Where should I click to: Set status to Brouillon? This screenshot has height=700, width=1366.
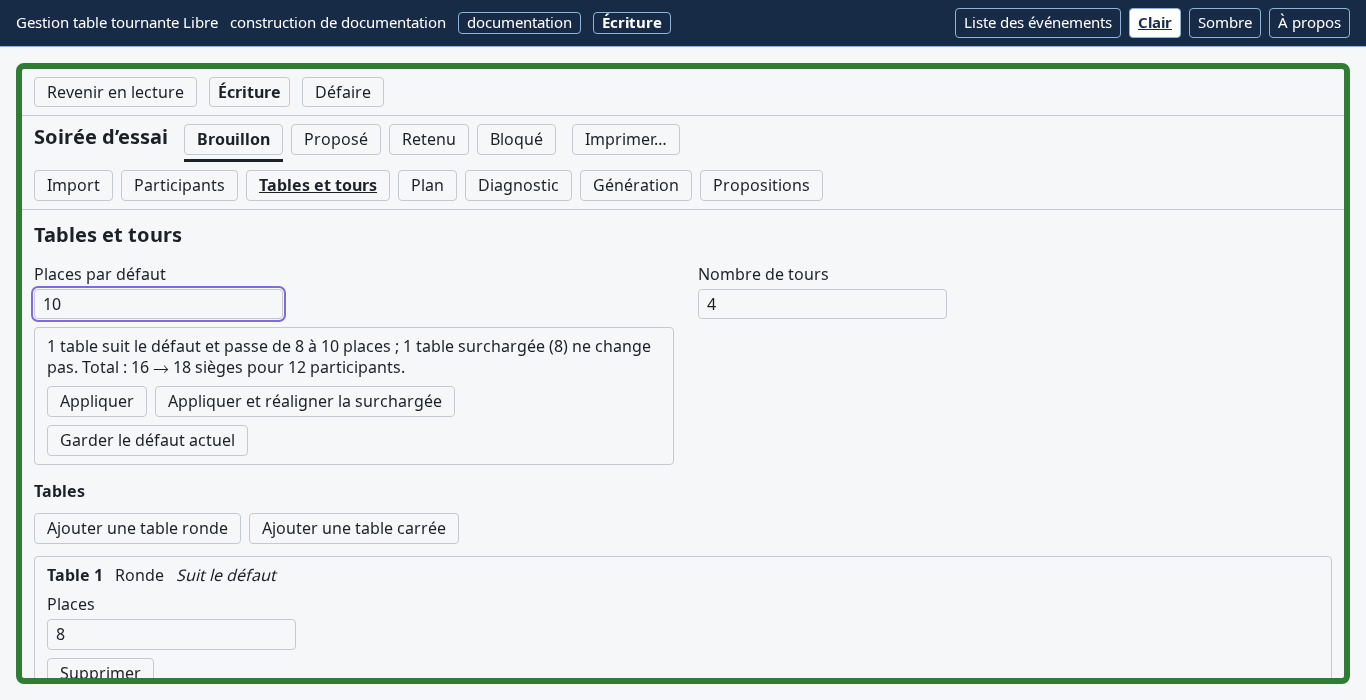point(233,139)
